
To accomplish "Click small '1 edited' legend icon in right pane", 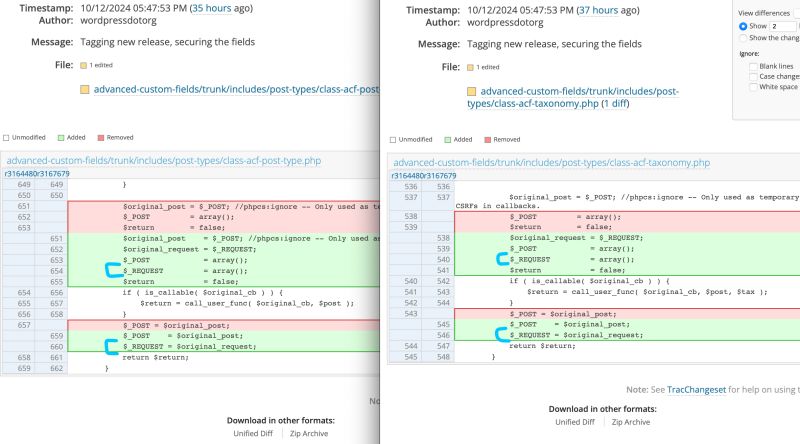I will [x=470, y=67].
